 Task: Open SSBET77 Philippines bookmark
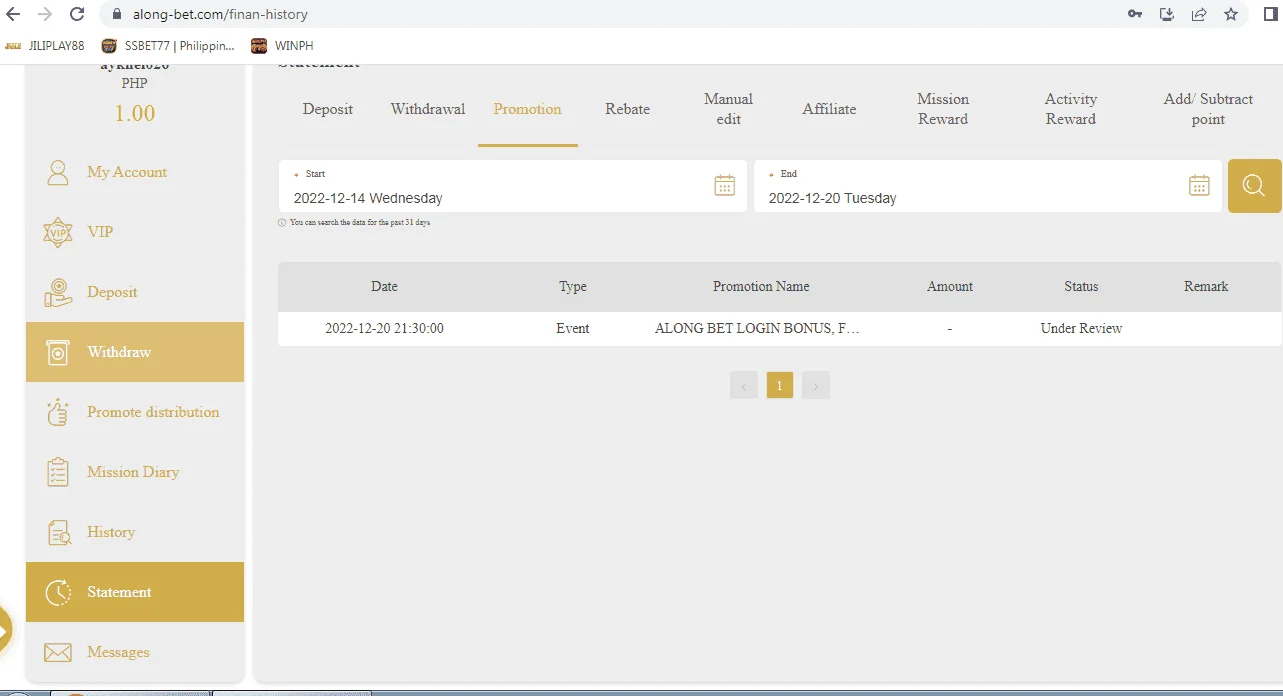(x=169, y=45)
